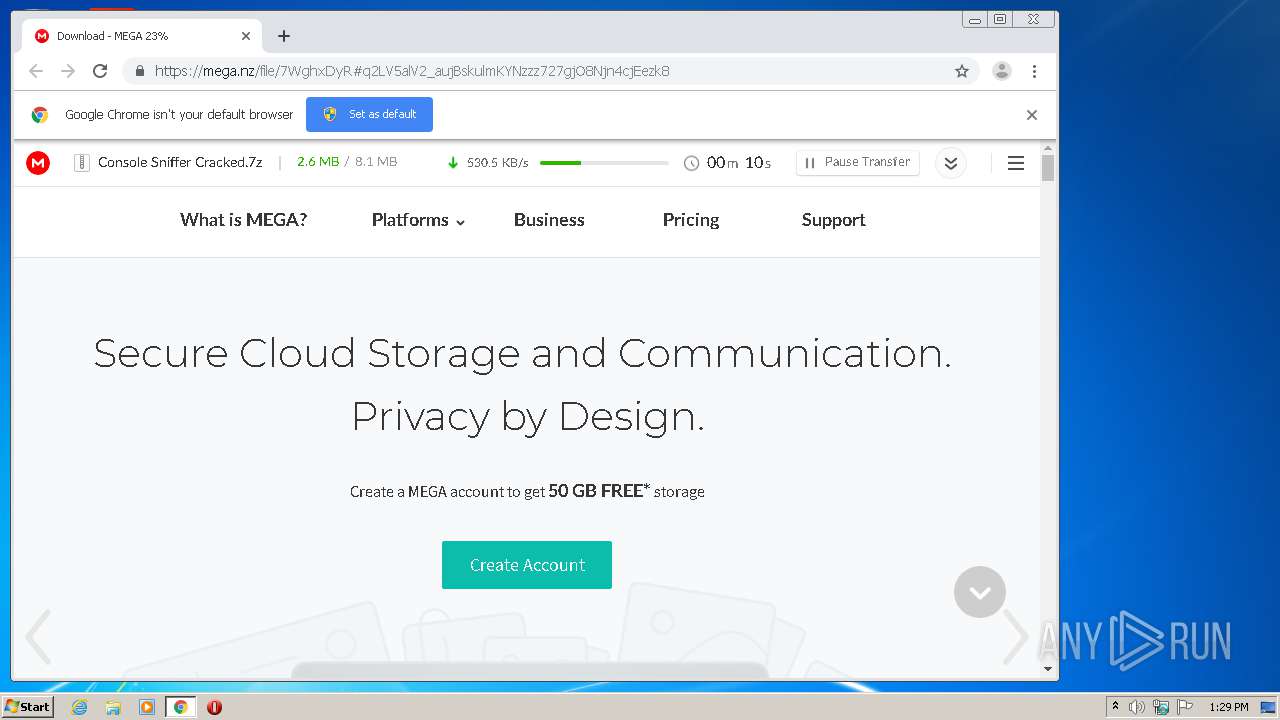This screenshot has height=720, width=1280.
Task: Click the 530.5 KB/s speed text
Action: (x=497, y=163)
